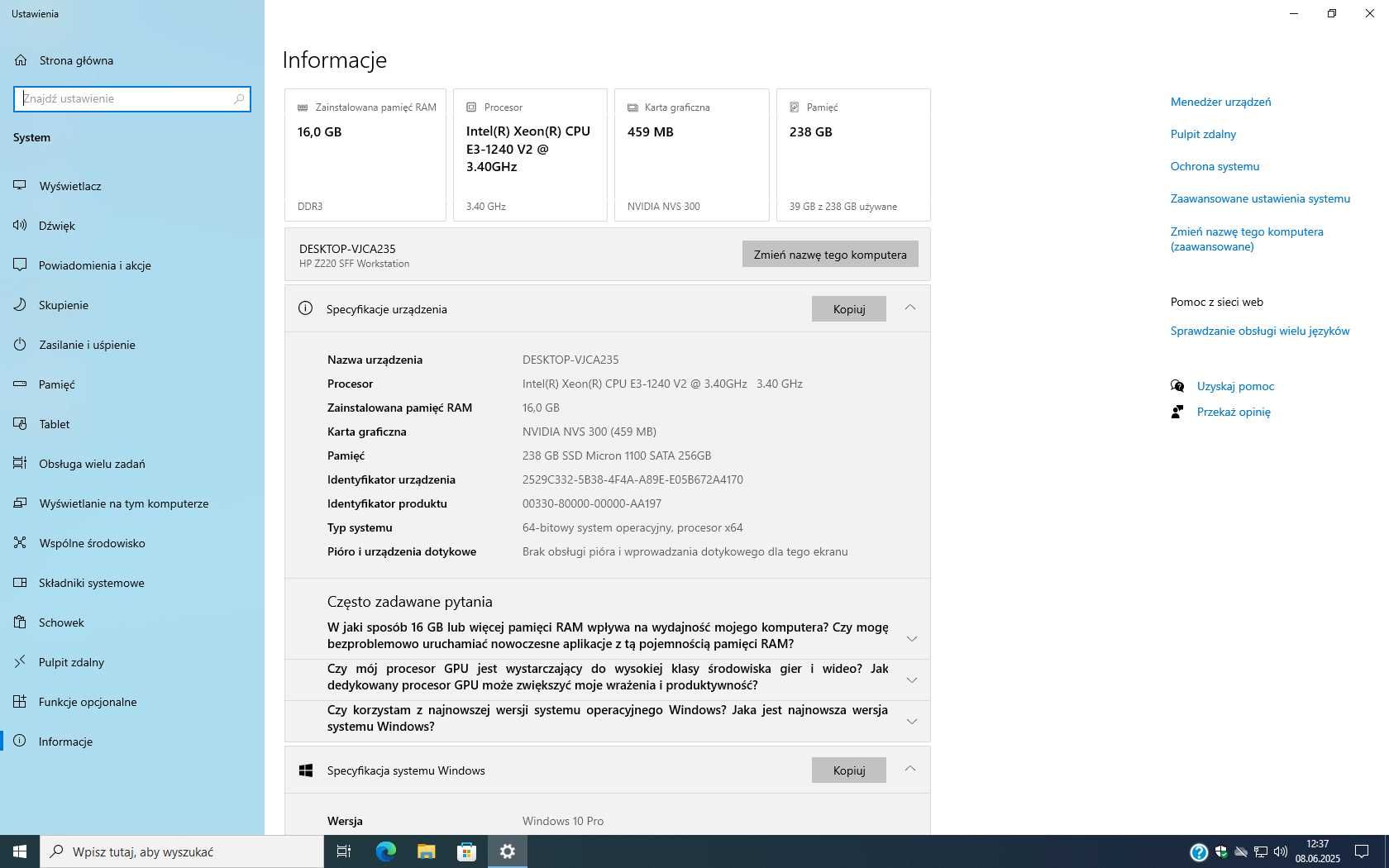The image size is (1389, 868).
Task: Select the Skupienie moon icon
Action: [20, 304]
